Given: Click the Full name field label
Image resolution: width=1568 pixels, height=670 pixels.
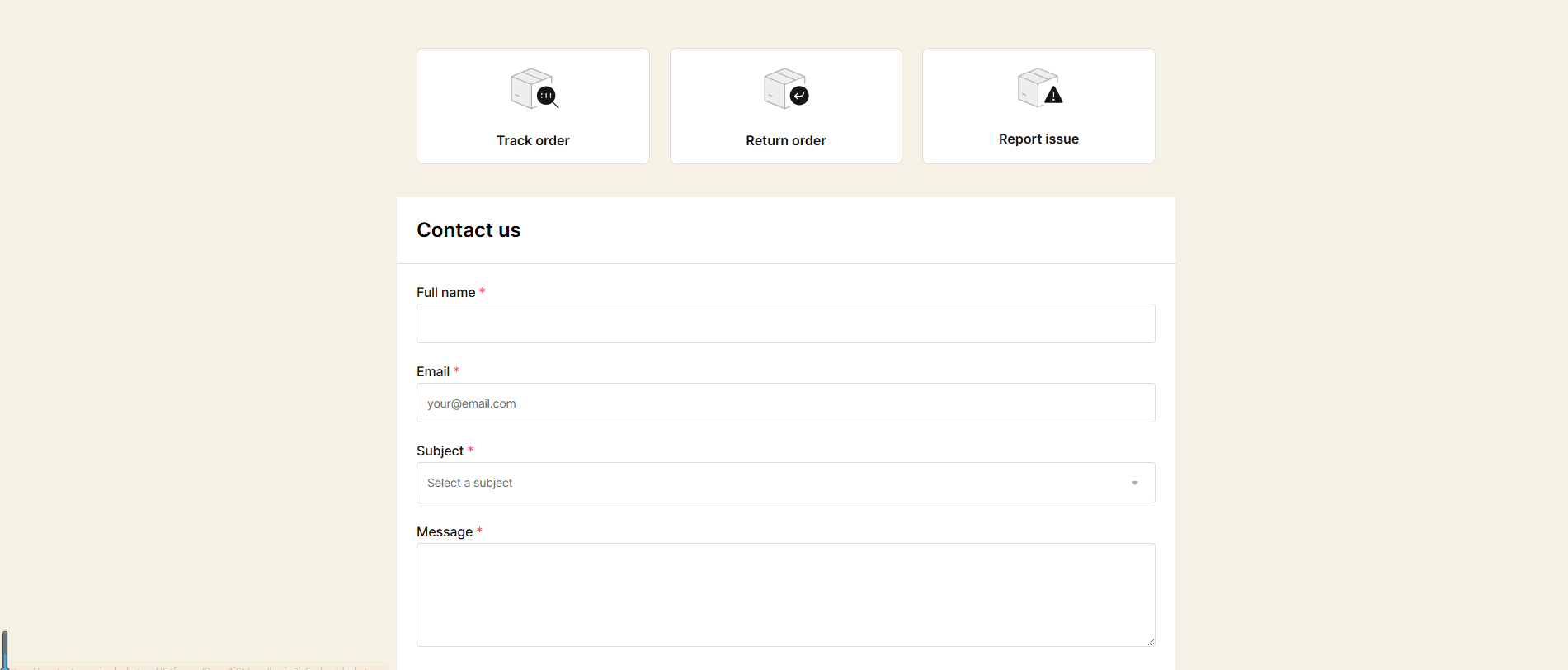Looking at the screenshot, I should [445, 292].
